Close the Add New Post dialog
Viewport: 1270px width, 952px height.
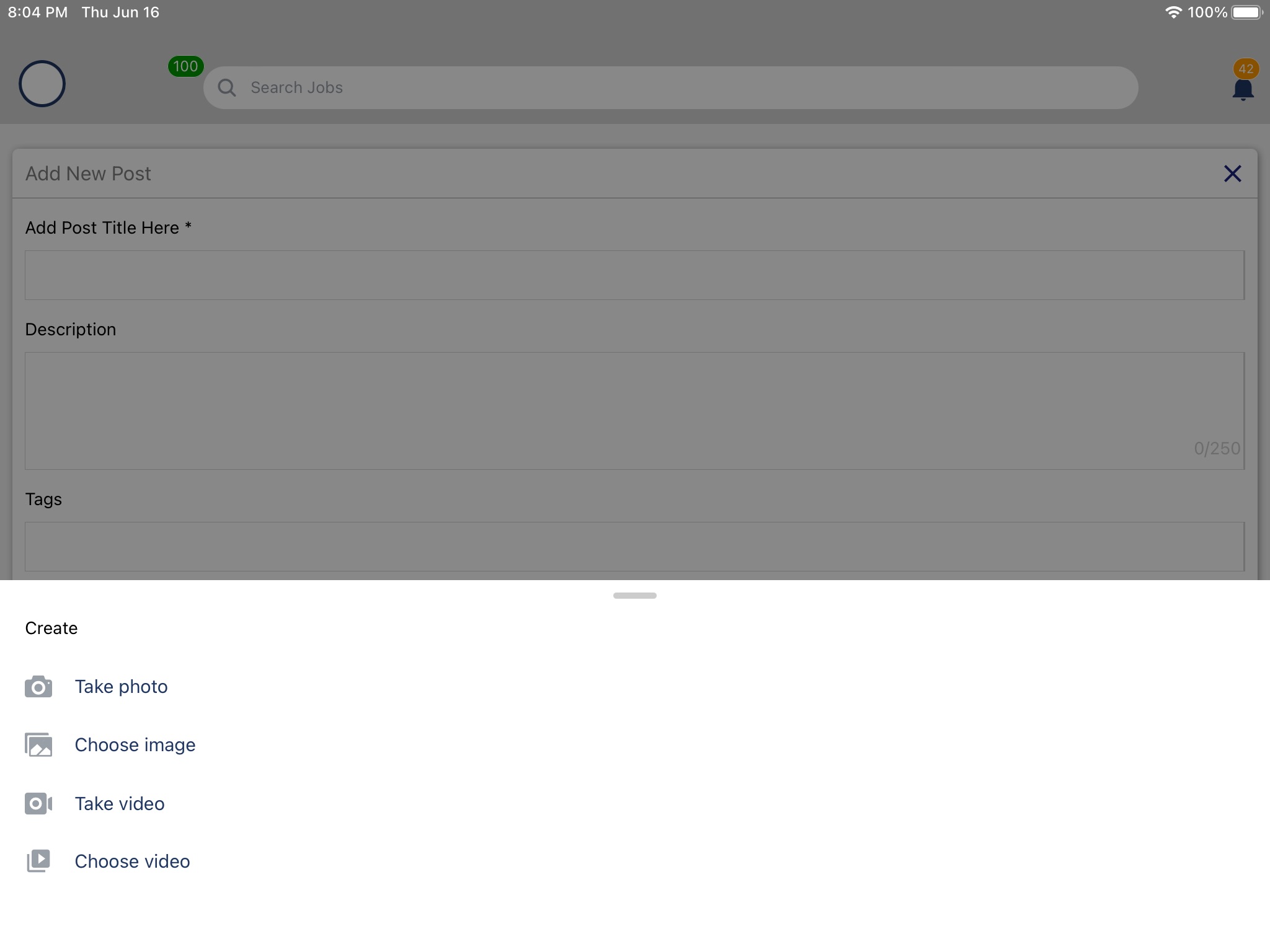click(1232, 174)
